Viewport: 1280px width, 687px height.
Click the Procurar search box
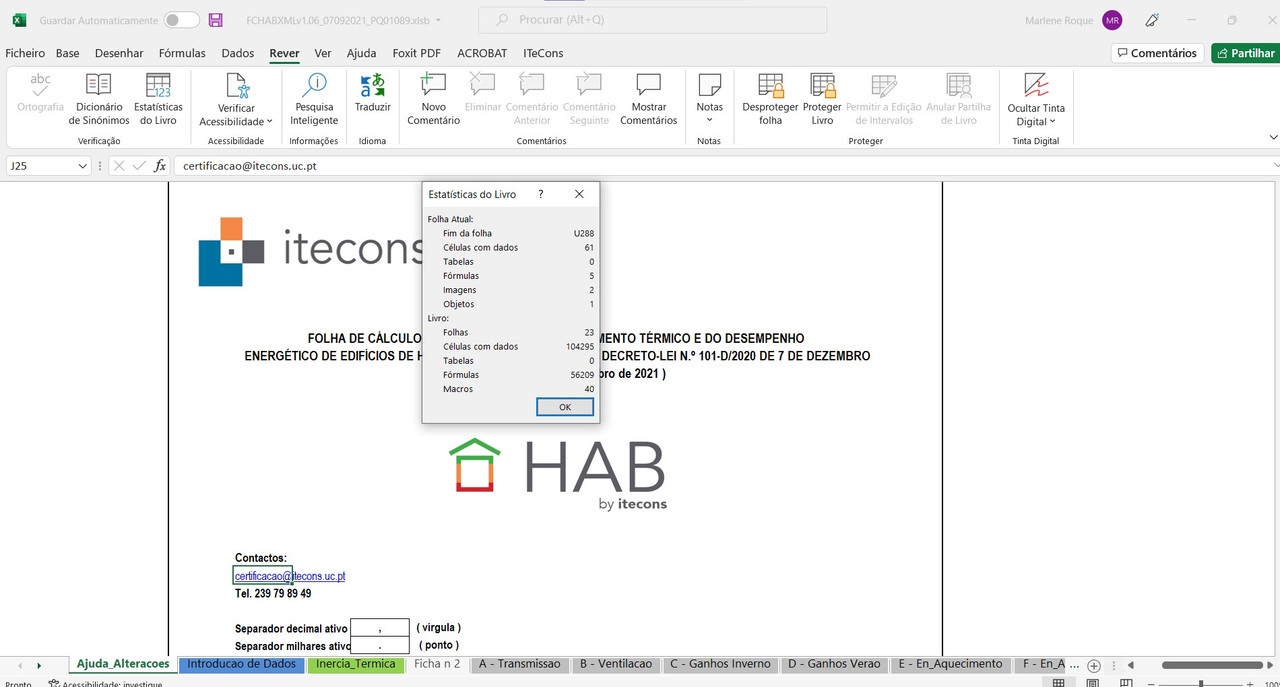coord(652,20)
